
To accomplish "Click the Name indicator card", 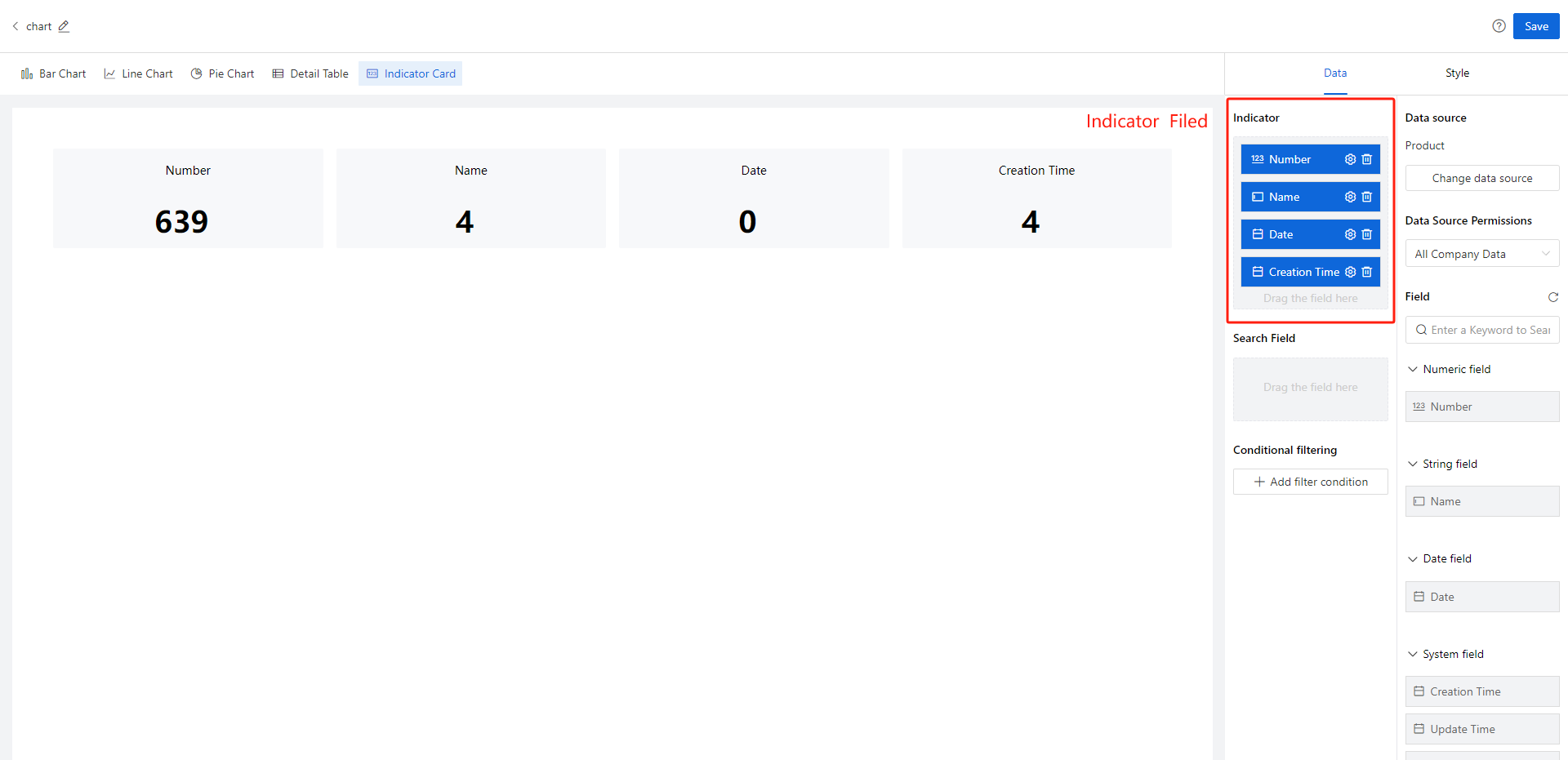I will point(471,198).
